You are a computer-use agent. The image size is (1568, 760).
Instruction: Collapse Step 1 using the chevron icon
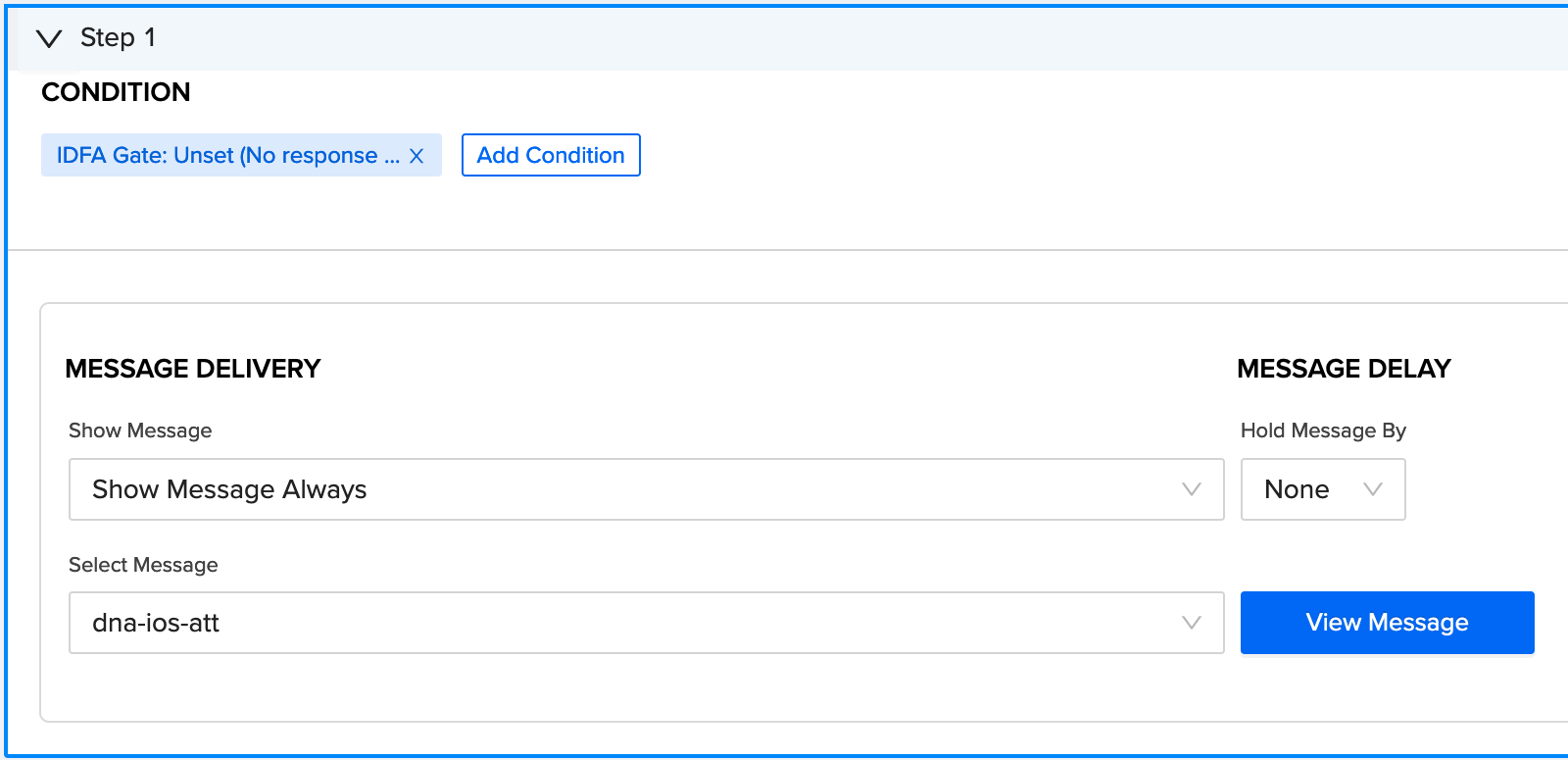[x=49, y=38]
